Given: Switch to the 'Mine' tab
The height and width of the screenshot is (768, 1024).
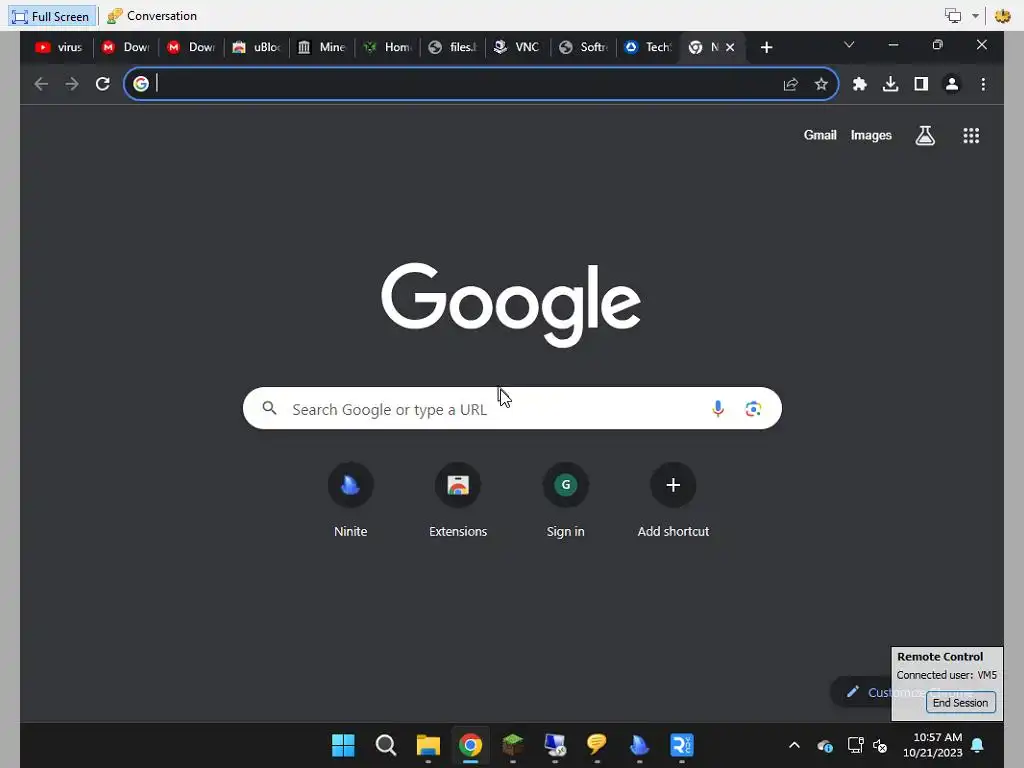Looking at the screenshot, I should [321, 47].
